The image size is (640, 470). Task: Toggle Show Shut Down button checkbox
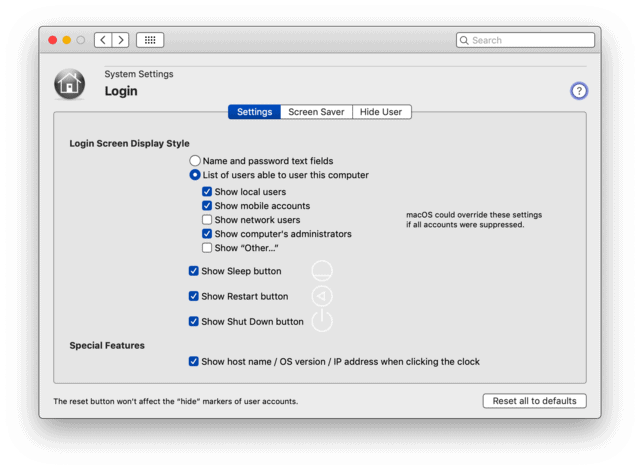click(193, 321)
